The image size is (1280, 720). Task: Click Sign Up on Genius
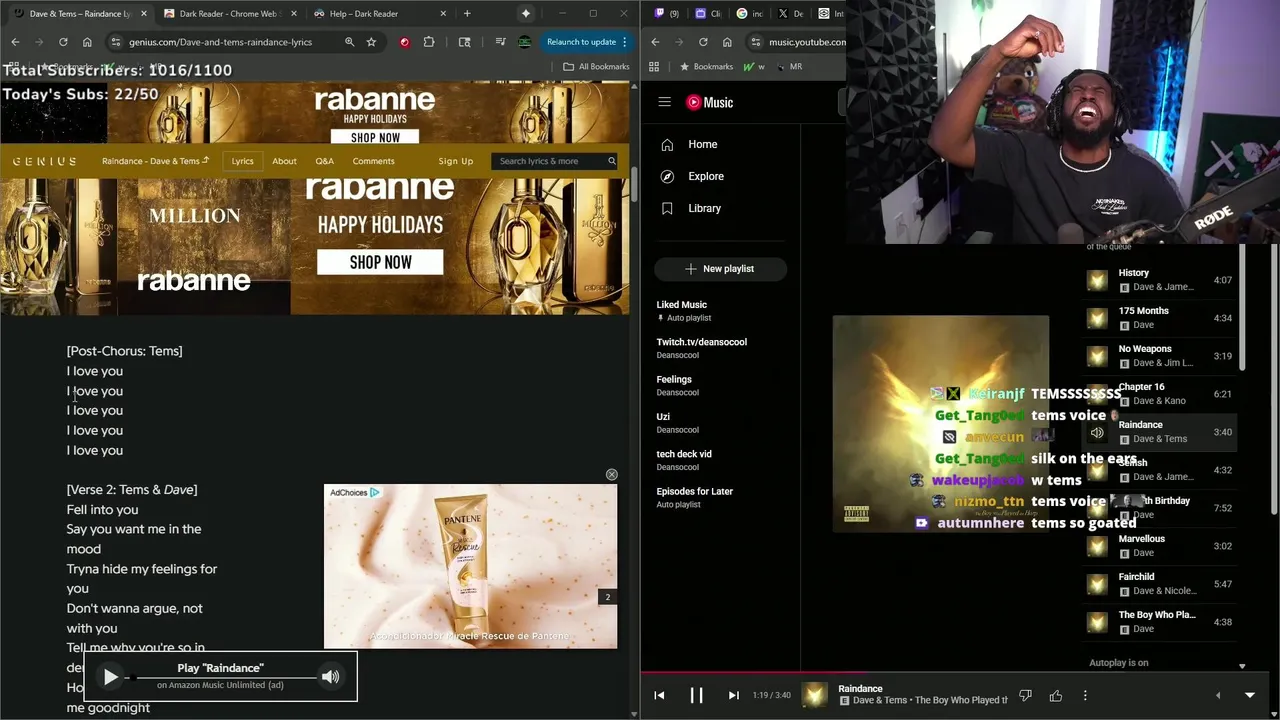point(455,161)
